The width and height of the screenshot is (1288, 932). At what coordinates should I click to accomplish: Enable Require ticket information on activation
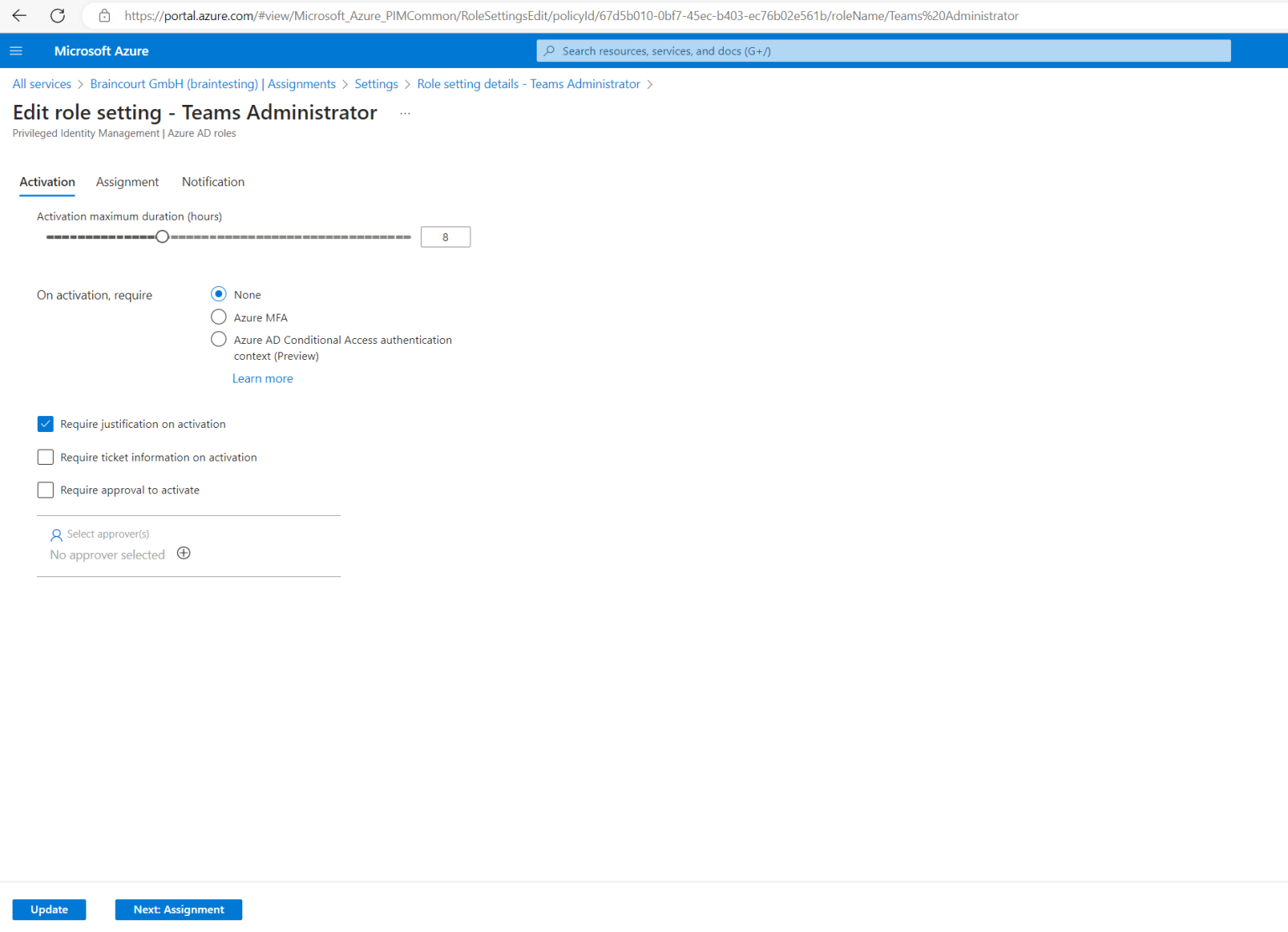[x=45, y=456]
